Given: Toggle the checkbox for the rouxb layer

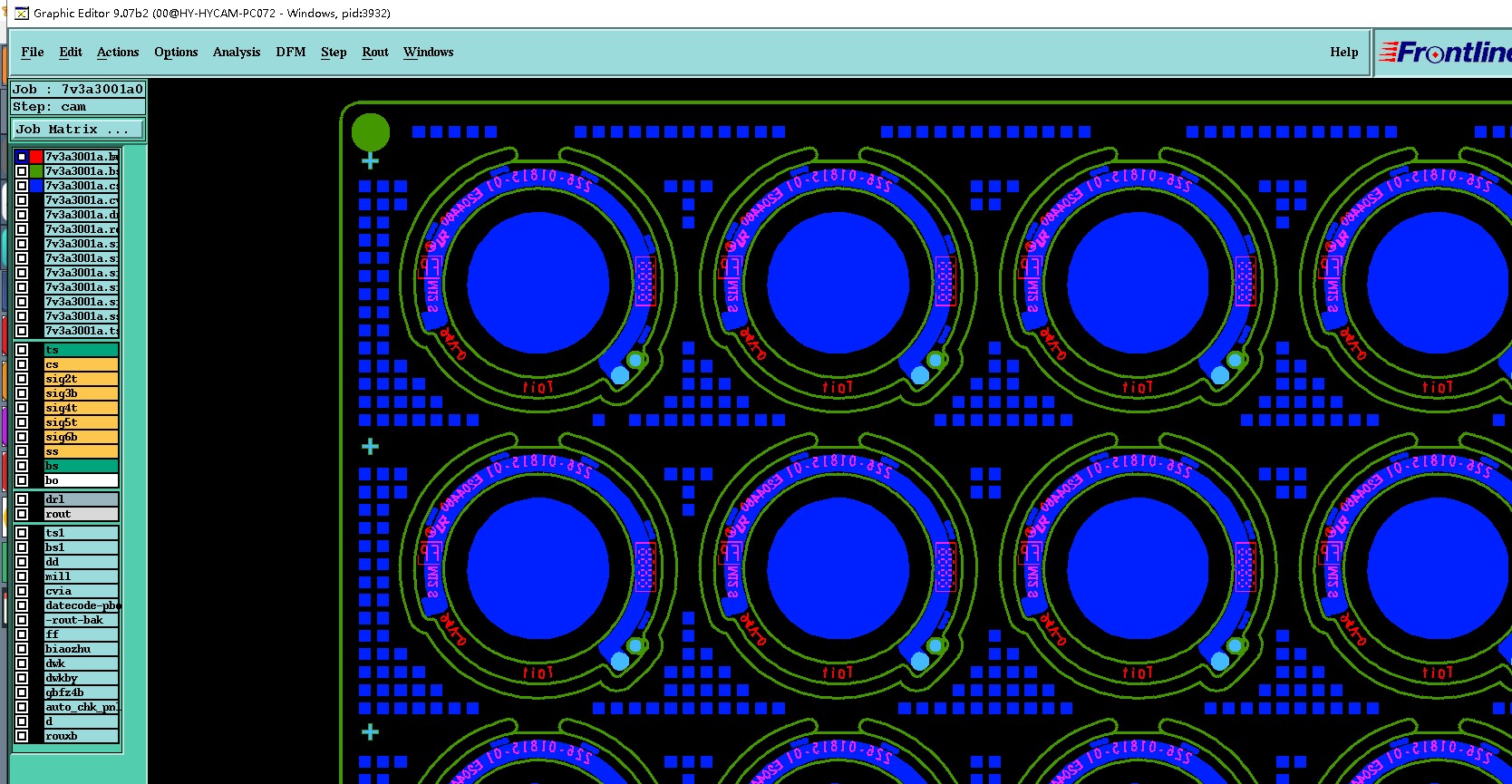Looking at the screenshot, I should 22,736.
